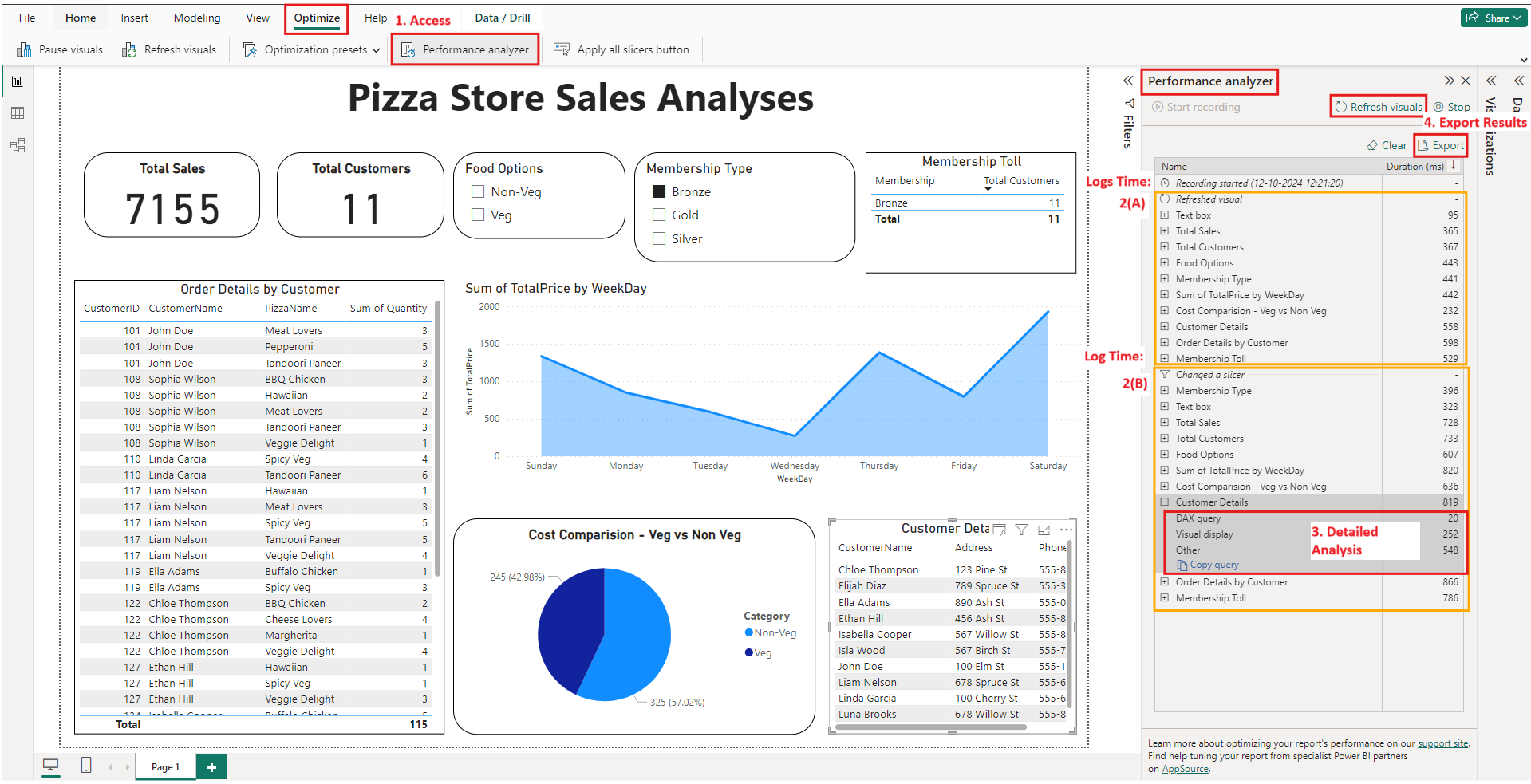The height and width of the screenshot is (784, 1531).
Task: Clear the Performance analyzer log
Action: tap(1387, 145)
